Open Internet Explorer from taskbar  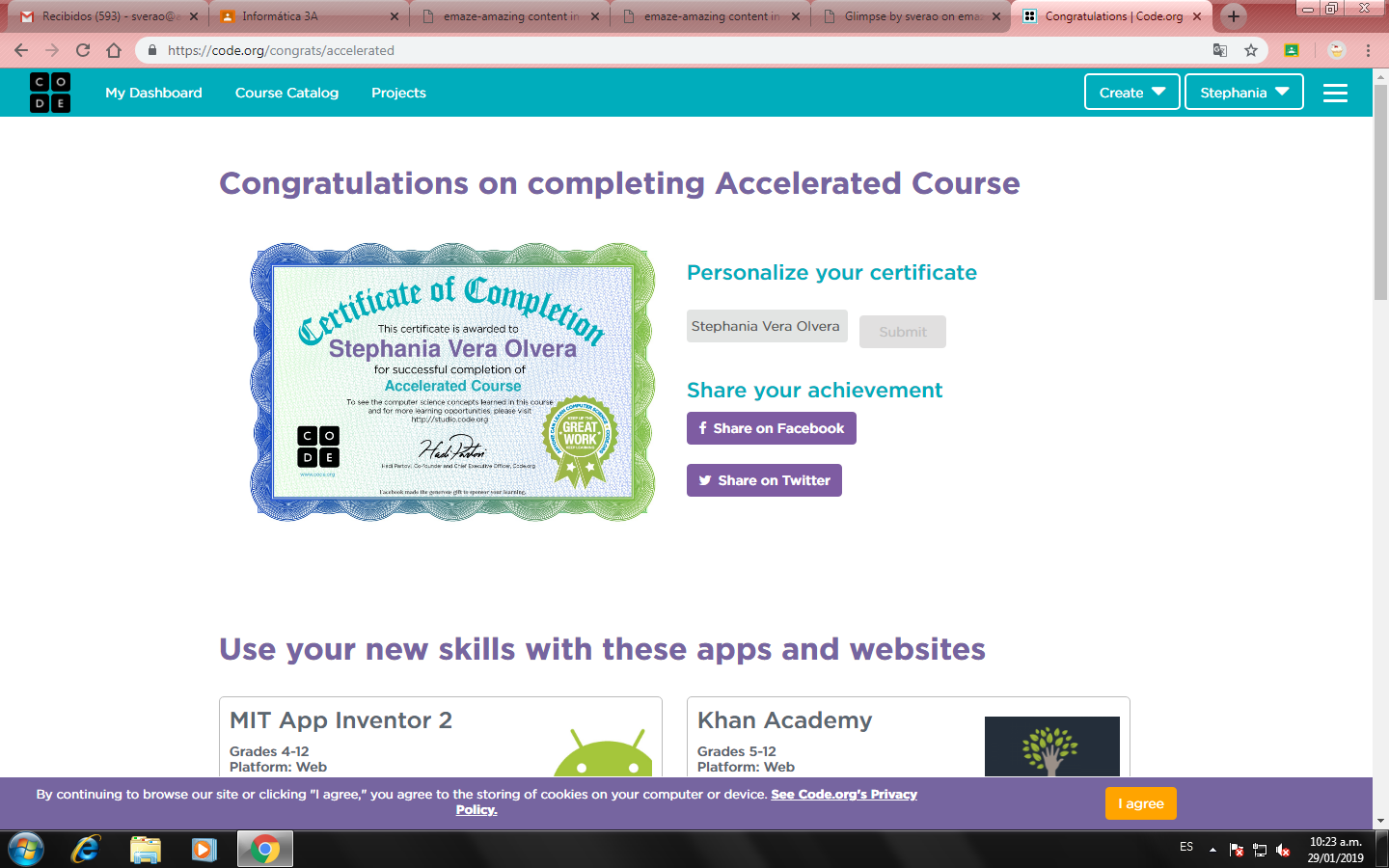(x=85, y=849)
